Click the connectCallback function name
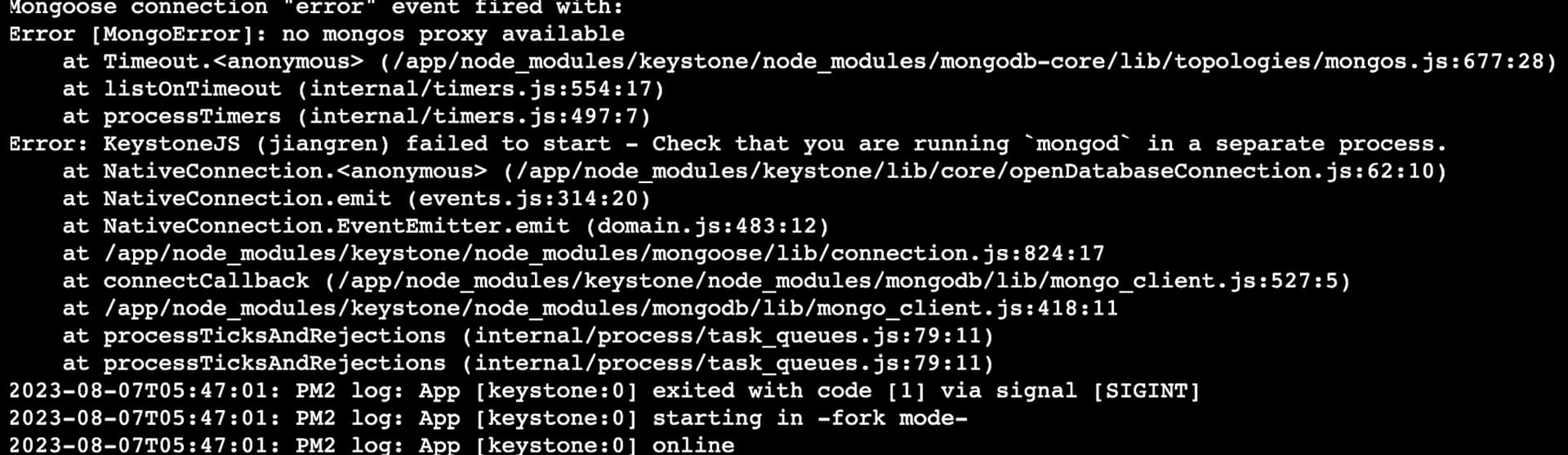Viewport: 1568px width, 455px height. (206, 281)
